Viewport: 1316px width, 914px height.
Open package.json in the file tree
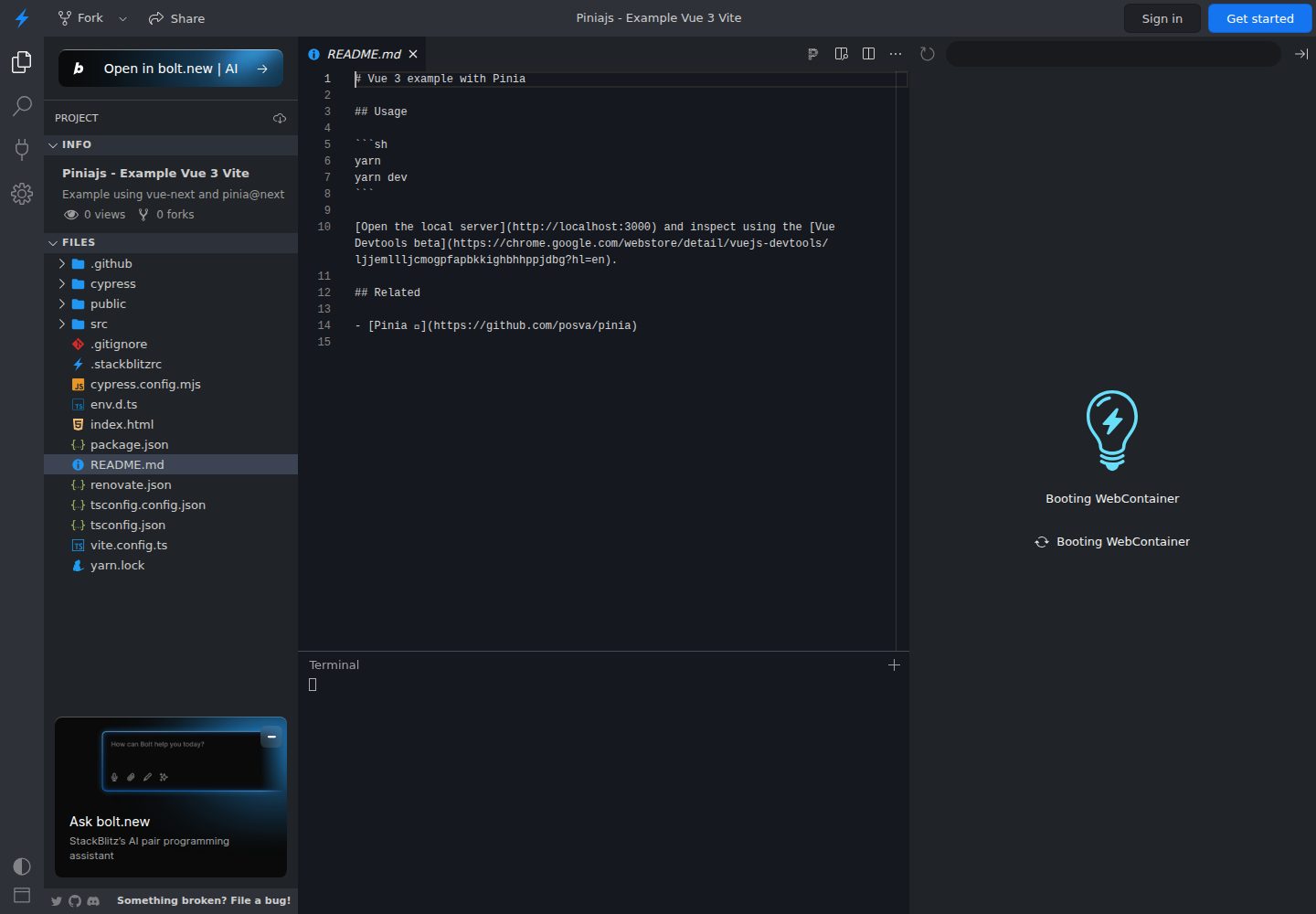click(170, 444)
